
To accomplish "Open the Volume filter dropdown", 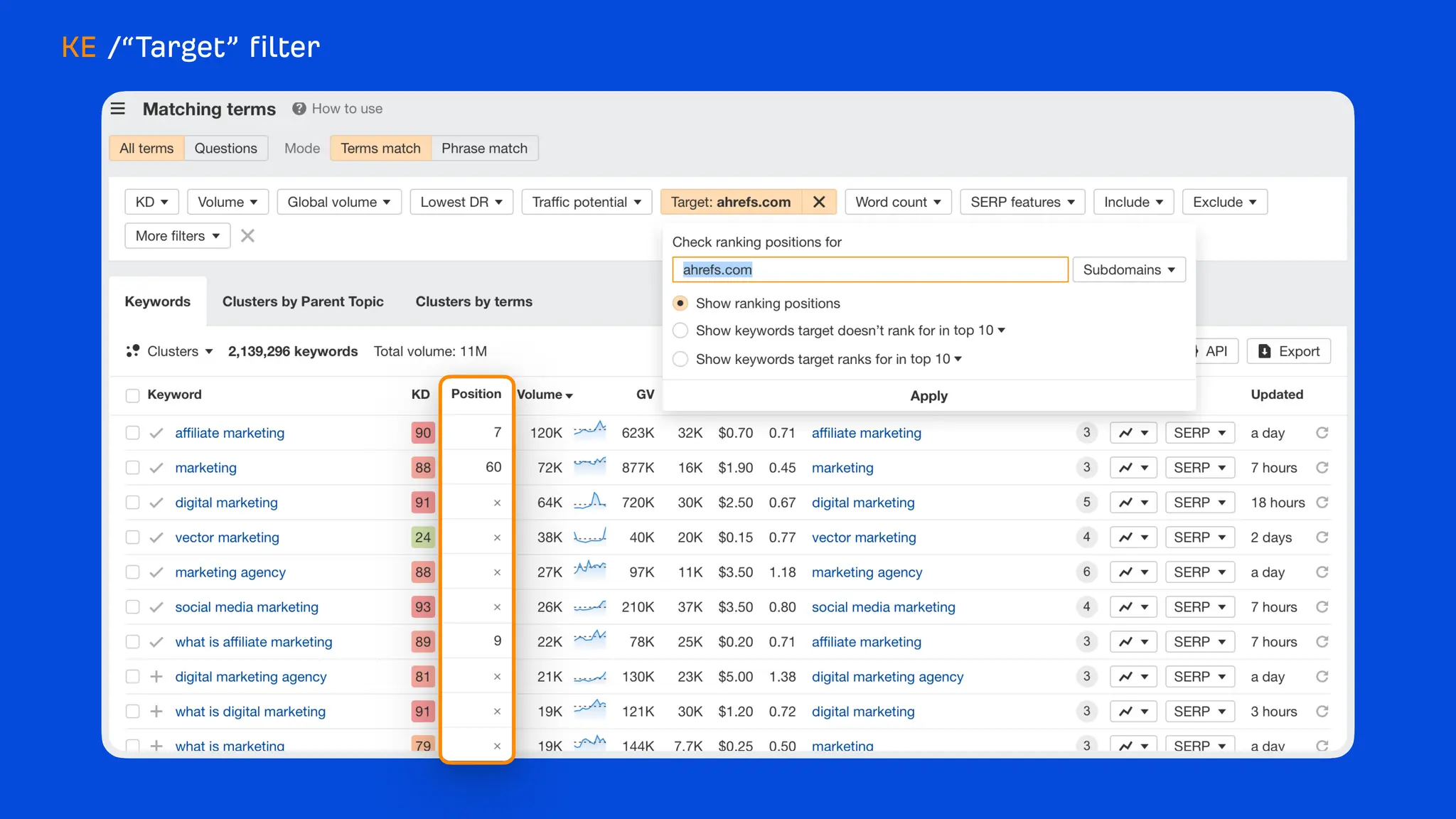I will (x=227, y=202).
